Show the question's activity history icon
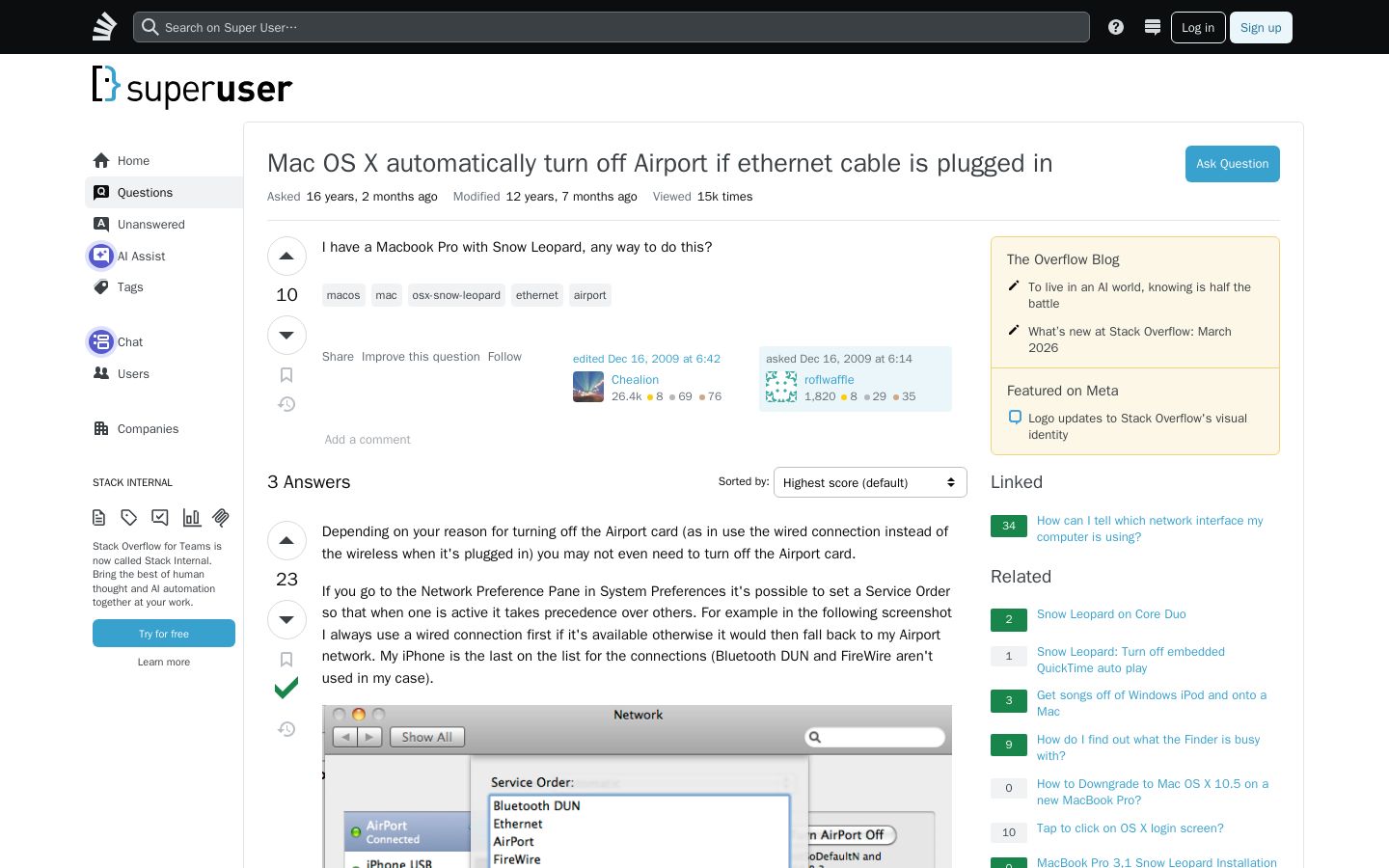This screenshot has height=868, width=1389. 286,404
